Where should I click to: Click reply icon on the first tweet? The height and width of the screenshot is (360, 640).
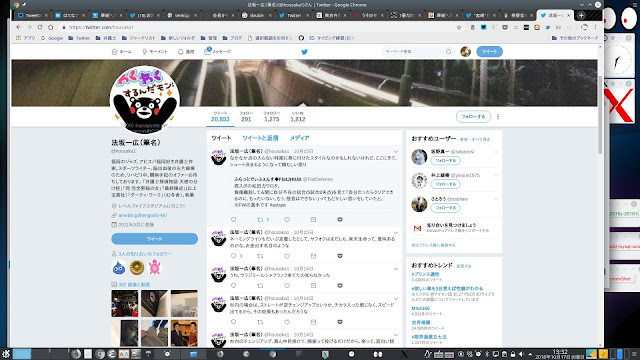[233, 220]
